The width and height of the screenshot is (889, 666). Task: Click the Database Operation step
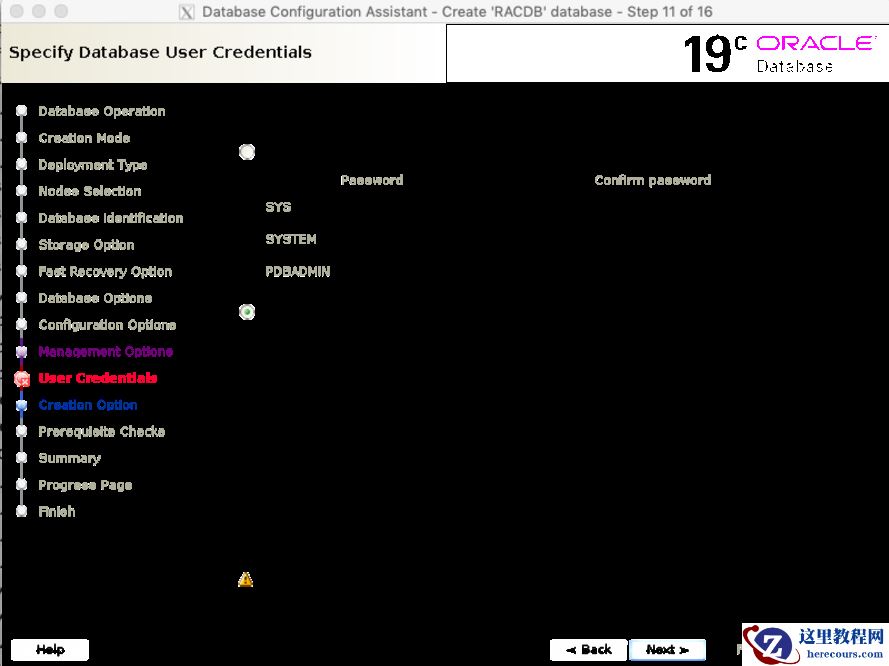(101, 111)
